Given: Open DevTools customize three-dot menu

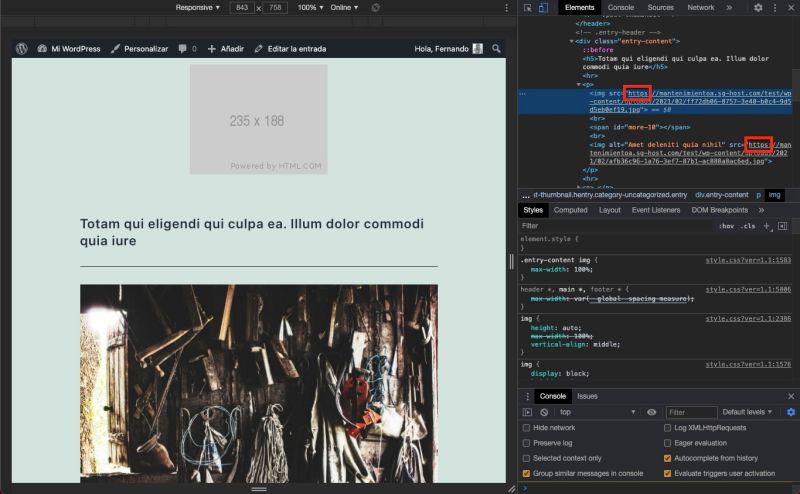Looking at the screenshot, I should pyautogui.click(x=775, y=8).
